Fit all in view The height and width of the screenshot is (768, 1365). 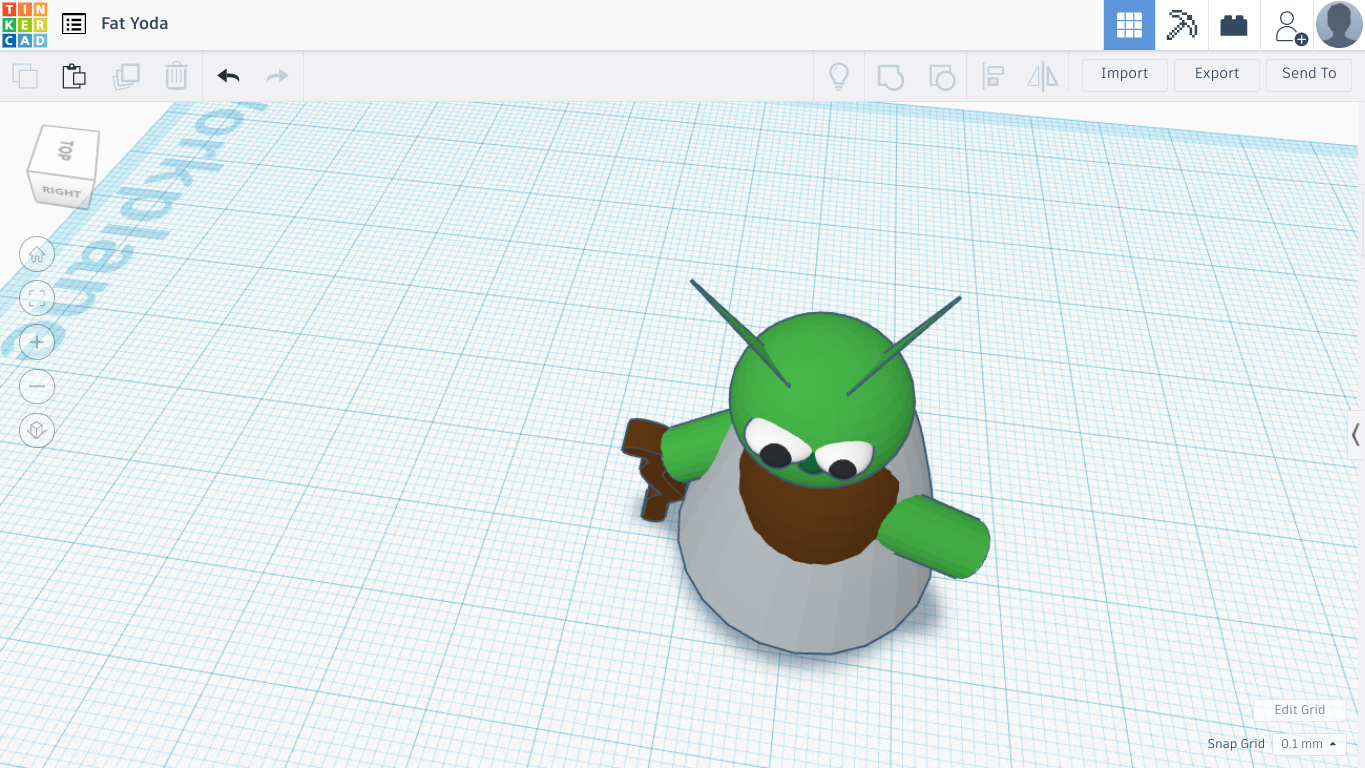click(37, 298)
